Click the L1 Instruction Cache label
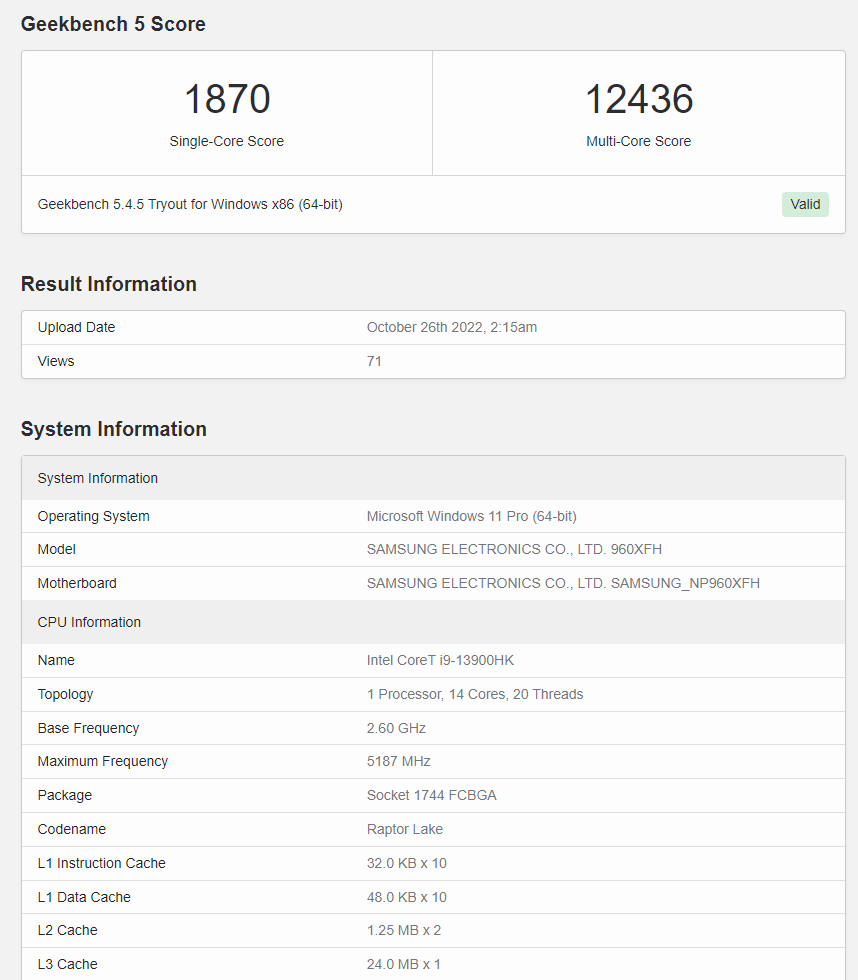Viewport: 858px width, 980px height. click(x=101, y=863)
